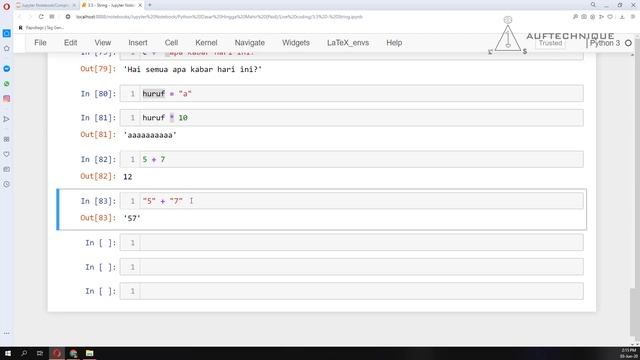Open WhatsApp in Opera sidebar
Viewport: 640px width, 360px height.
(7, 84)
